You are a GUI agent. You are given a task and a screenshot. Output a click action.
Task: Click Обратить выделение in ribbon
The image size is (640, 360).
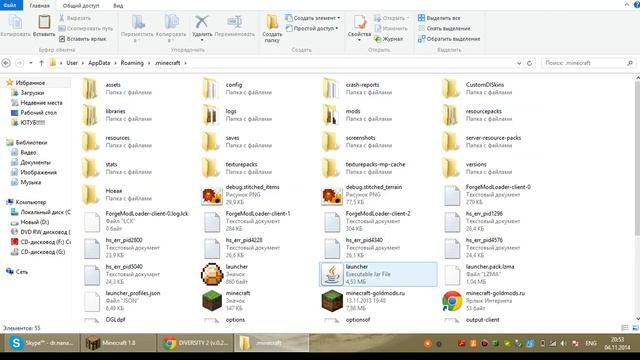pos(449,39)
